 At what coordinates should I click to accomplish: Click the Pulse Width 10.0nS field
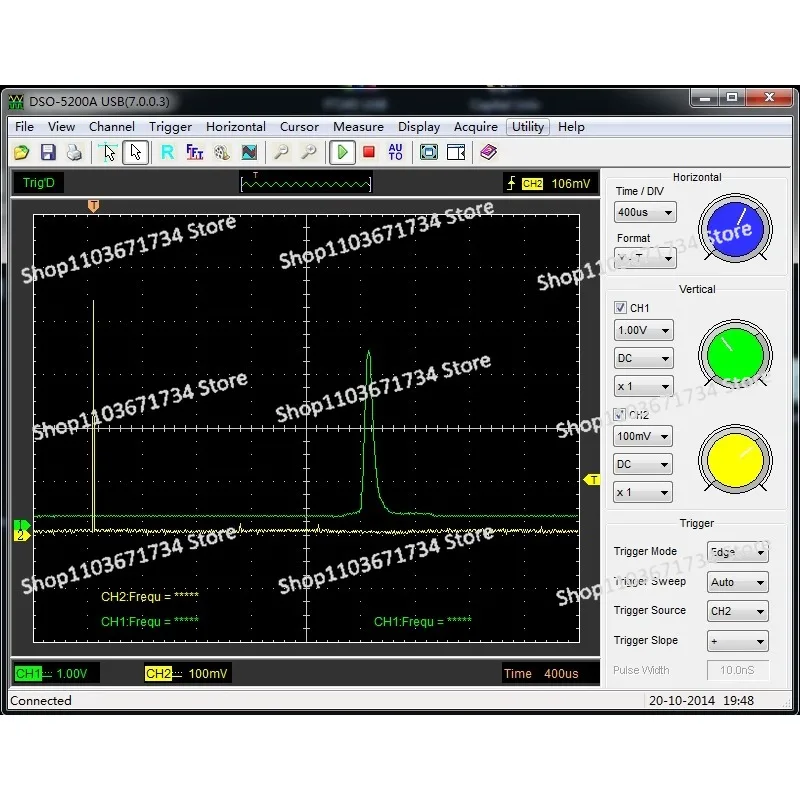[x=737, y=670]
